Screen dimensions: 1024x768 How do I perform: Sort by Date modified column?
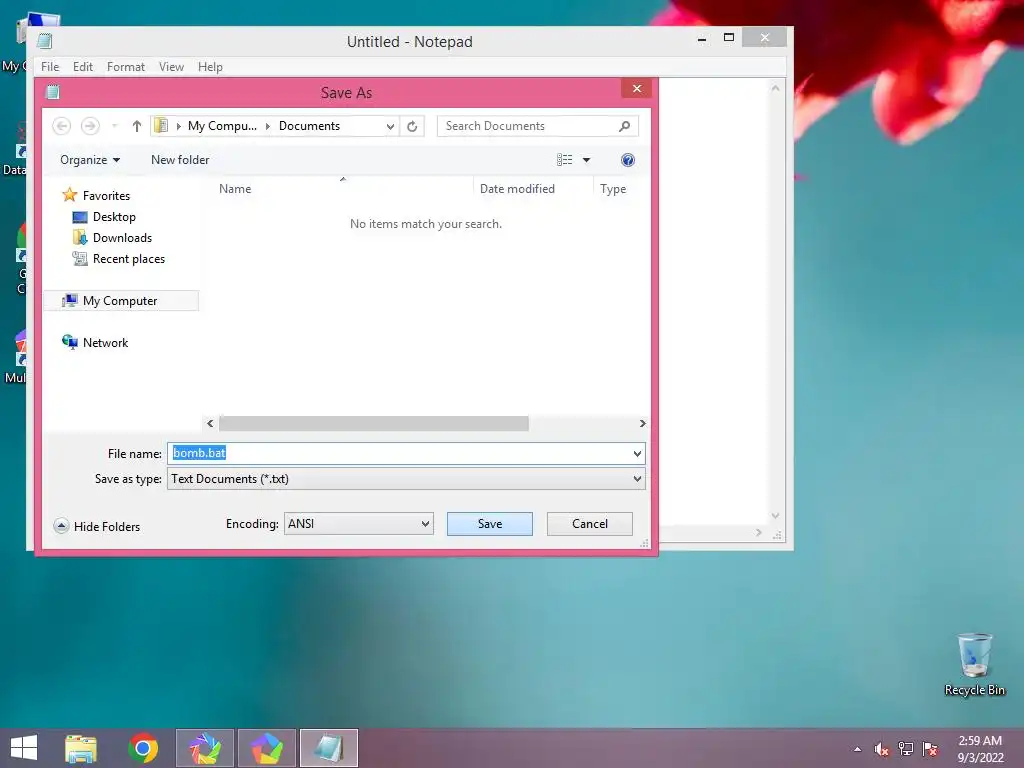pos(517,189)
